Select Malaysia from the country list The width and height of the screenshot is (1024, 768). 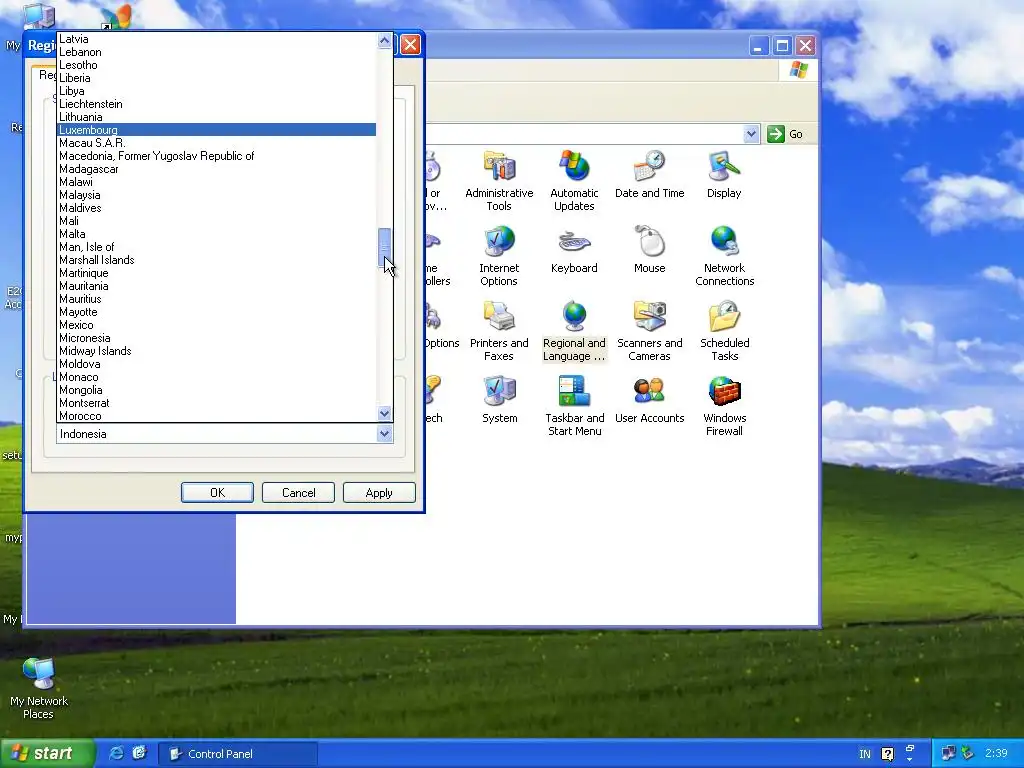pos(217,195)
